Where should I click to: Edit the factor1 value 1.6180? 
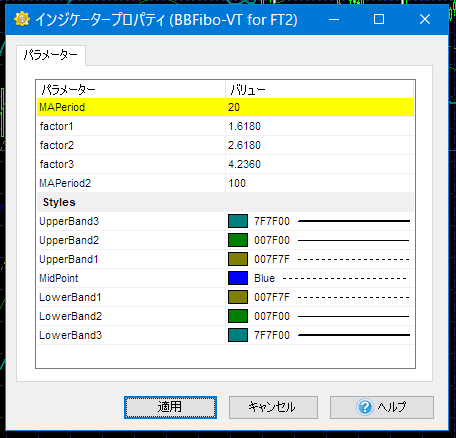point(320,126)
